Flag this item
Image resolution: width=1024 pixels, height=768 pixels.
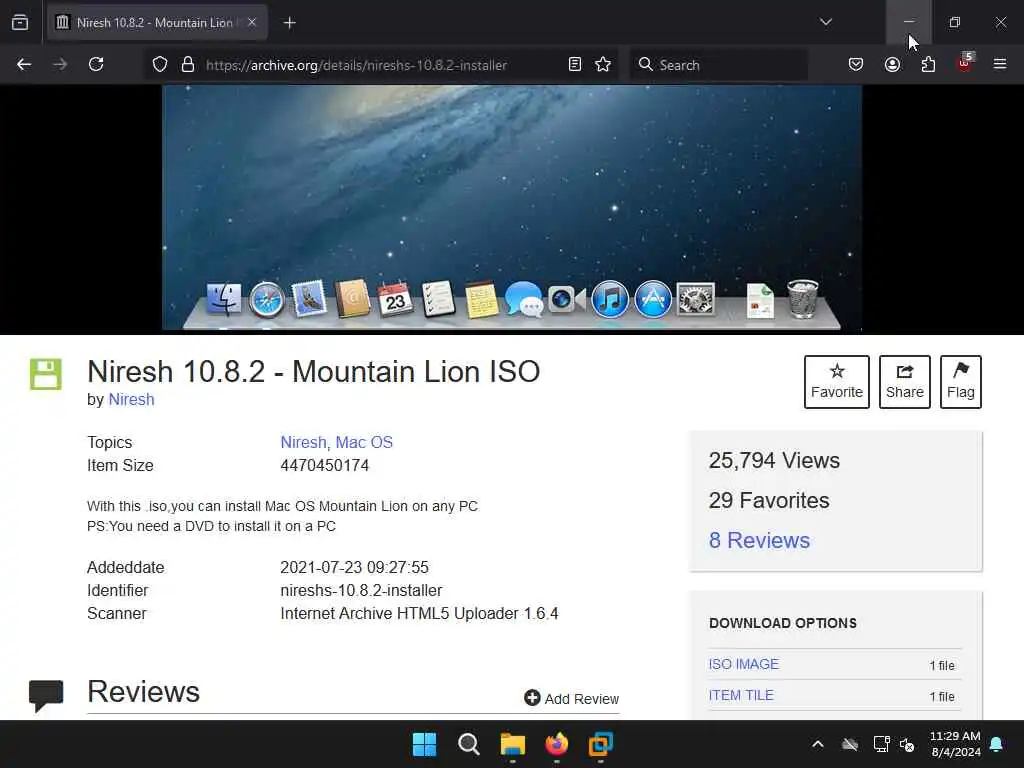tap(961, 382)
